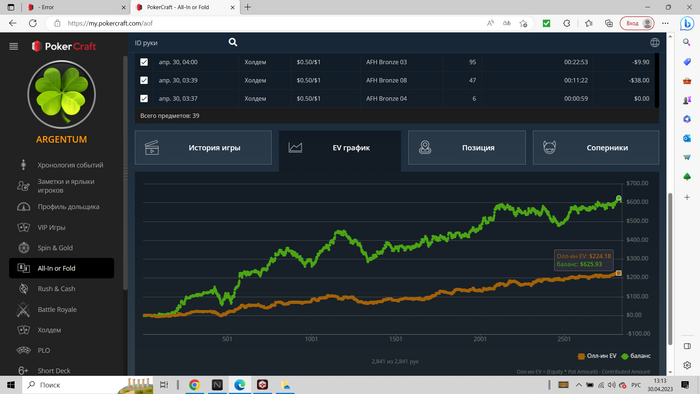Uncheck the апр. 30, 04:00 session checkbox
Screen dimensions: 700x394
(144, 62)
